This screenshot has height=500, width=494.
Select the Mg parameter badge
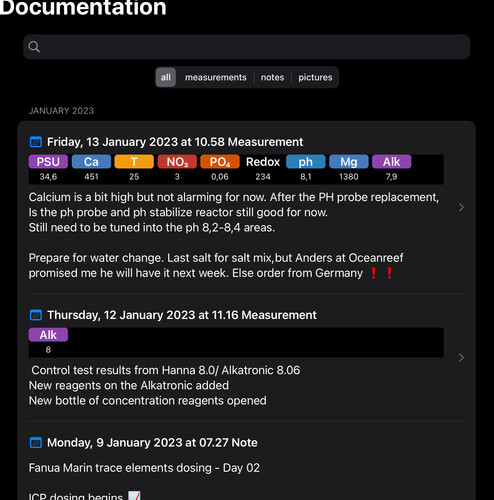tap(349, 162)
